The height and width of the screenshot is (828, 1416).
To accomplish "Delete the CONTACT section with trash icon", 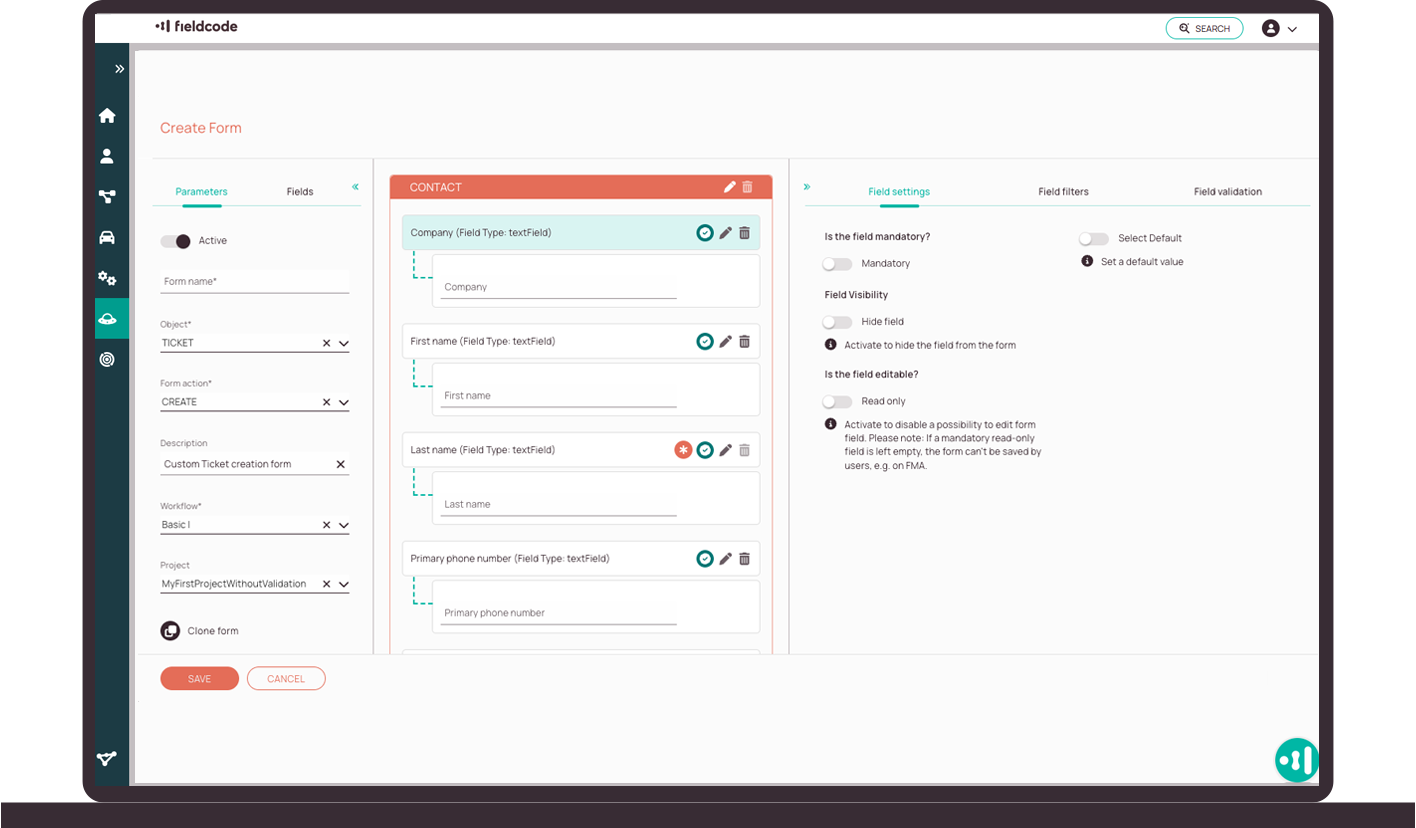I will [748, 187].
